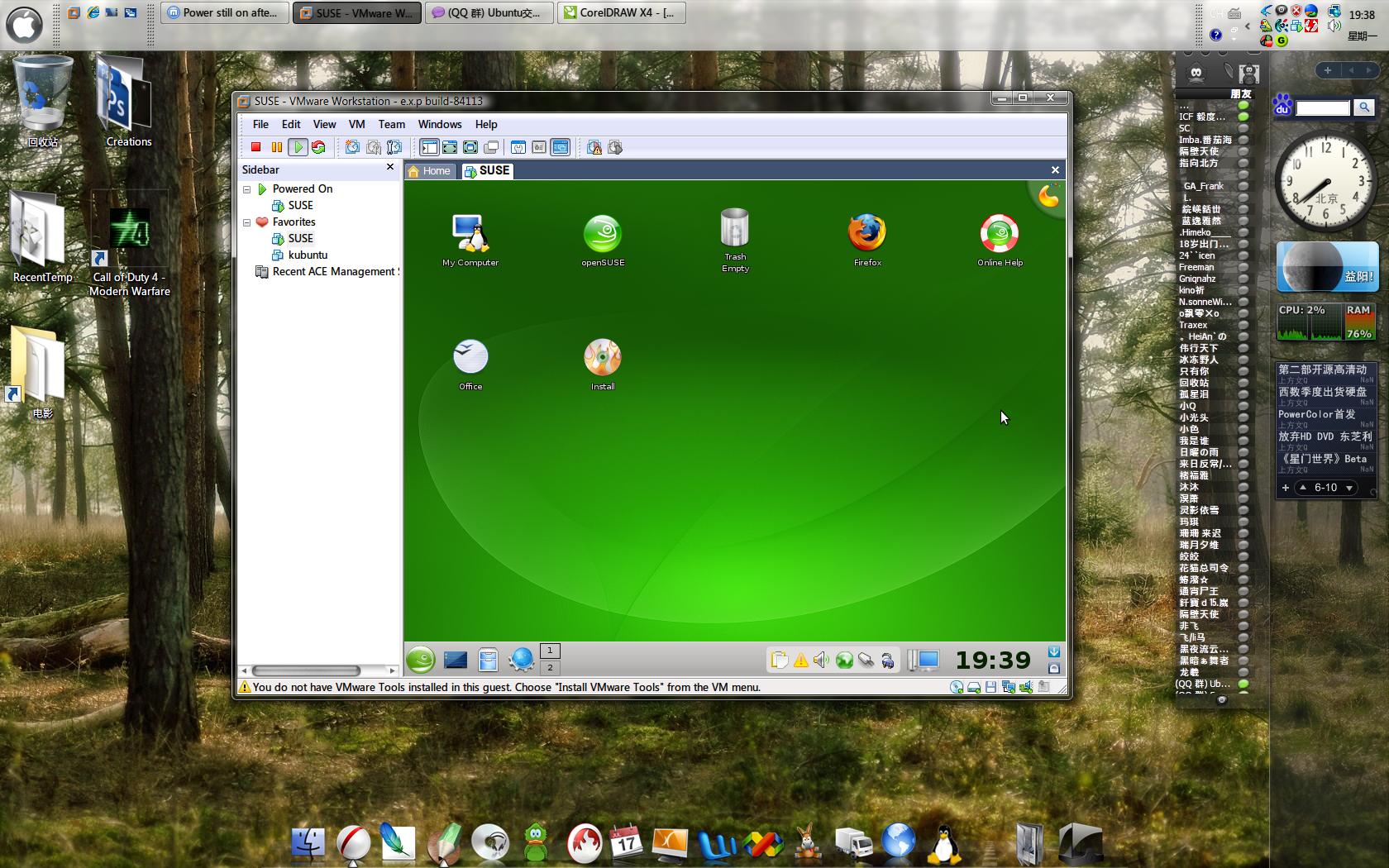Open the Team menu

click(x=392, y=124)
